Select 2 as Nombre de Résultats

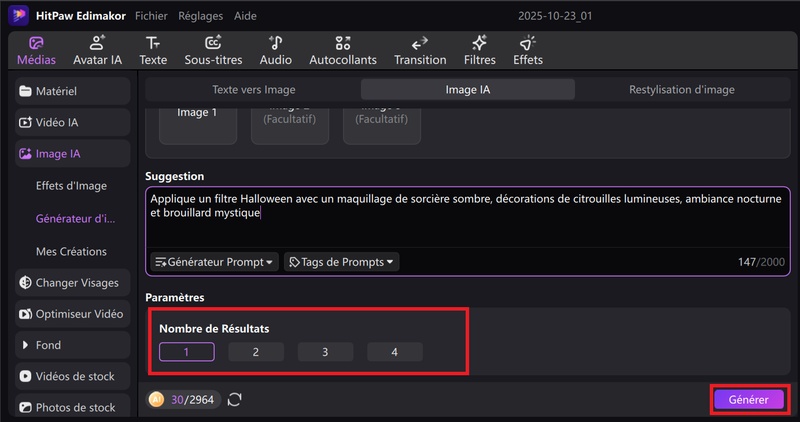pos(256,352)
